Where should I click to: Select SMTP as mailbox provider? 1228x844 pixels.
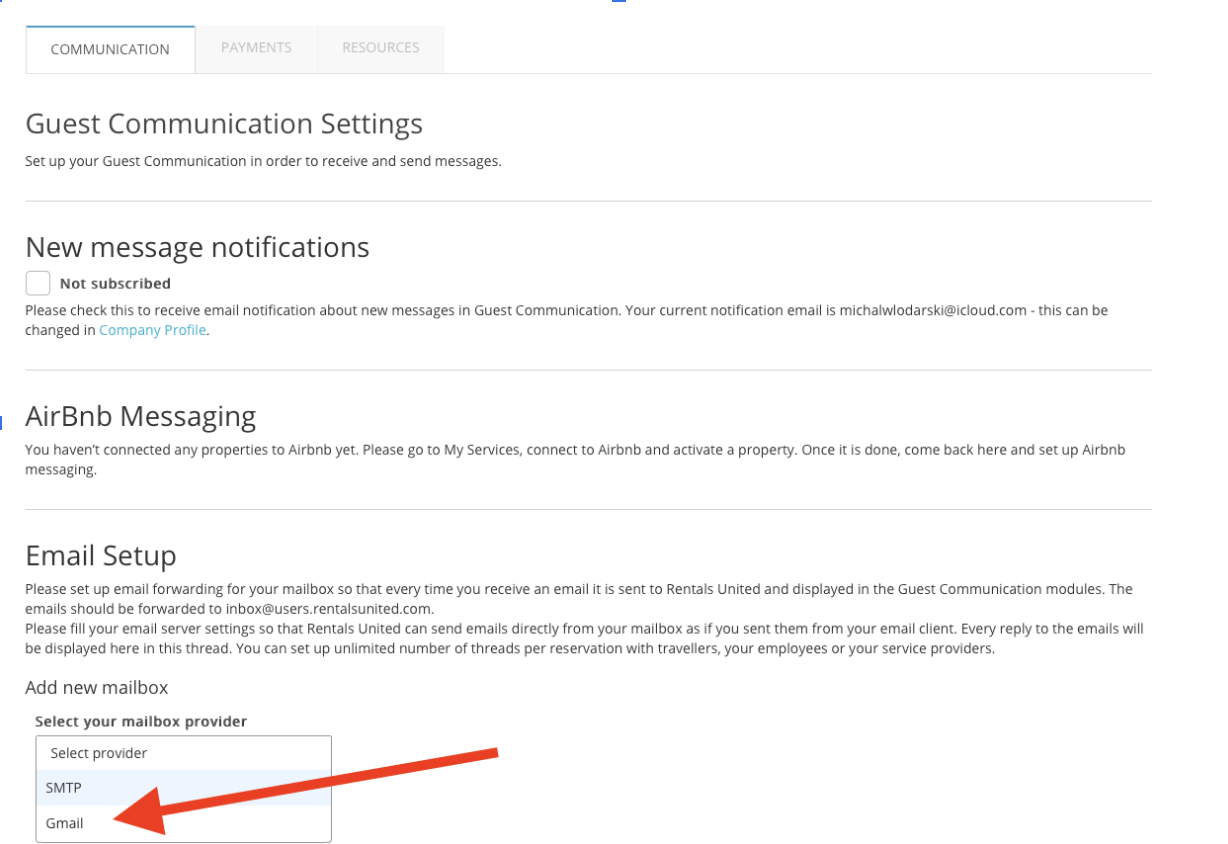coord(183,788)
